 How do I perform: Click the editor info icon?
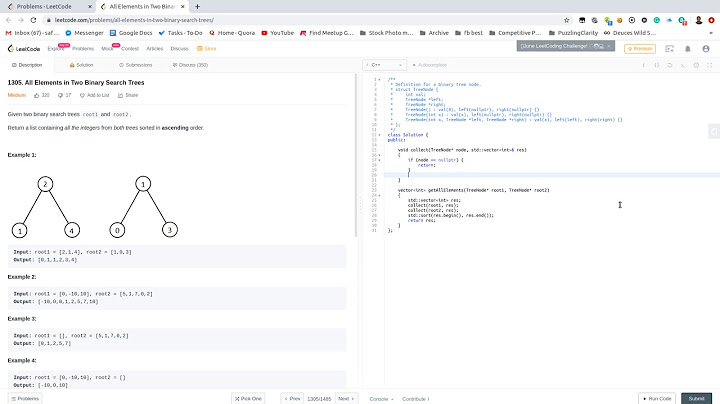[643, 65]
